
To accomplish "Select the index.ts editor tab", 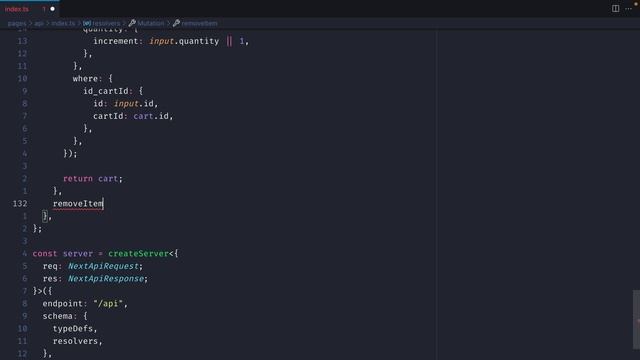I will pos(29,9).
